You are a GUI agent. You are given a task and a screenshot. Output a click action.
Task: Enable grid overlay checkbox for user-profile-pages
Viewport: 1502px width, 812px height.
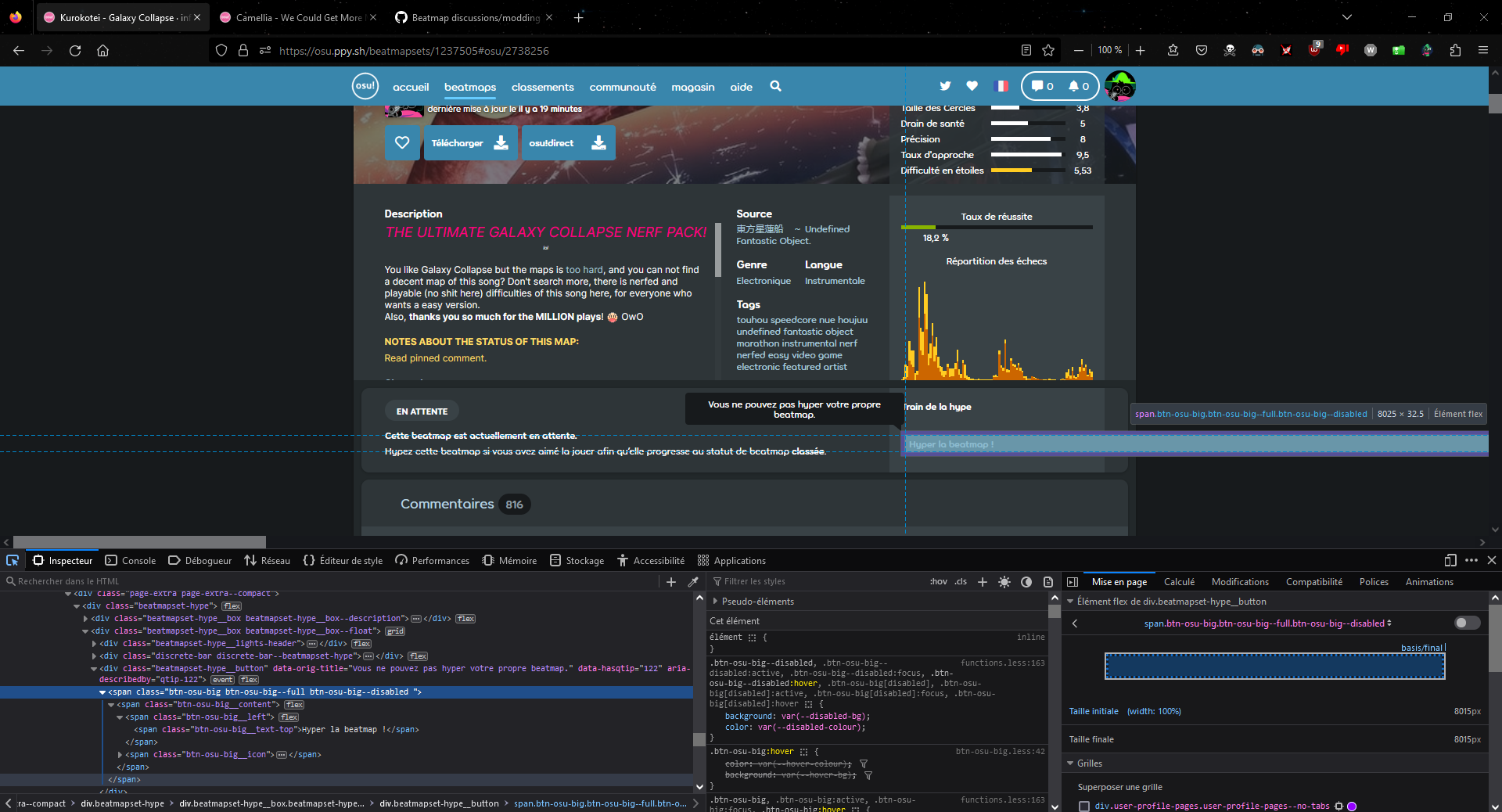[x=1084, y=806]
